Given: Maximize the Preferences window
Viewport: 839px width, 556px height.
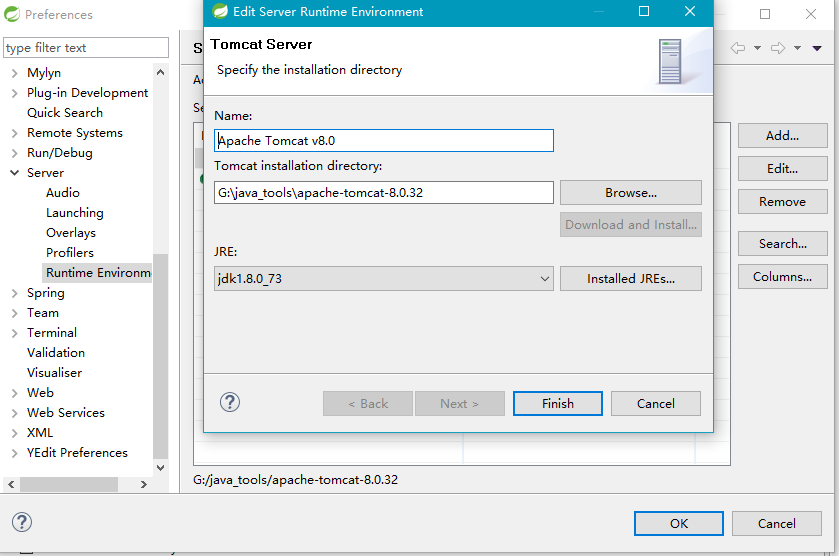Looking at the screenshot, I should [765, 14].
